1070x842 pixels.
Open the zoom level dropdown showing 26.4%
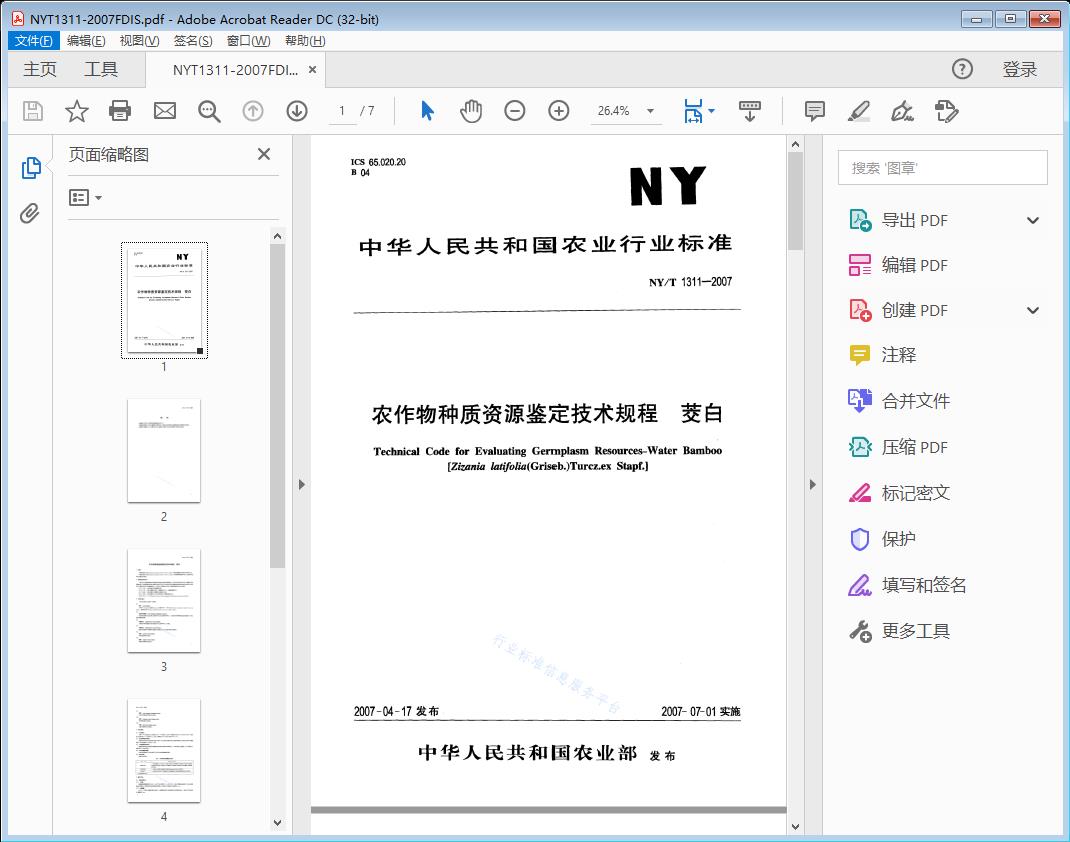coord(626,111)
